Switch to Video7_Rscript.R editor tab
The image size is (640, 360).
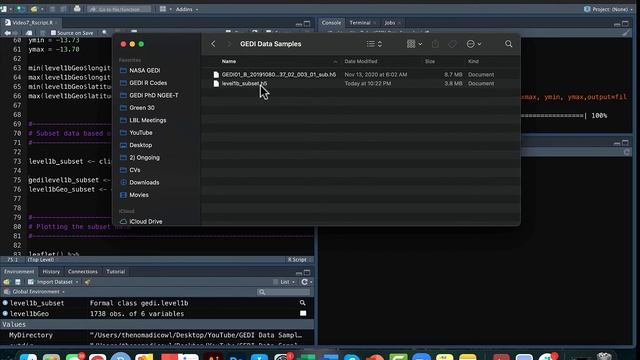tap(32, 22)
